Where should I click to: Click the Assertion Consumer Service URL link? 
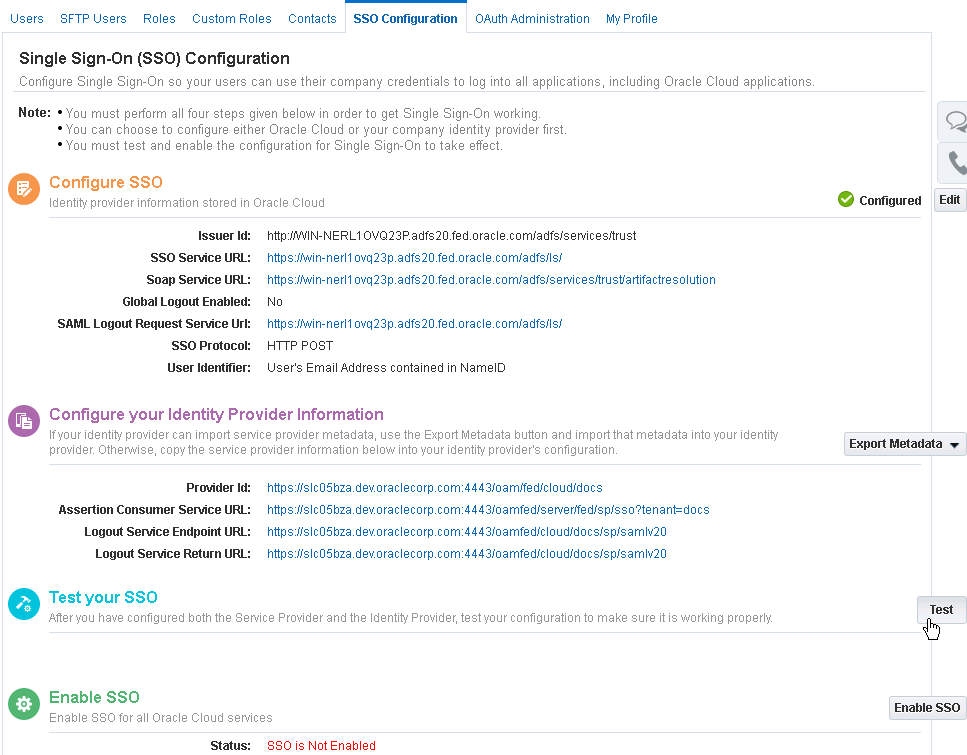[488, 510]
